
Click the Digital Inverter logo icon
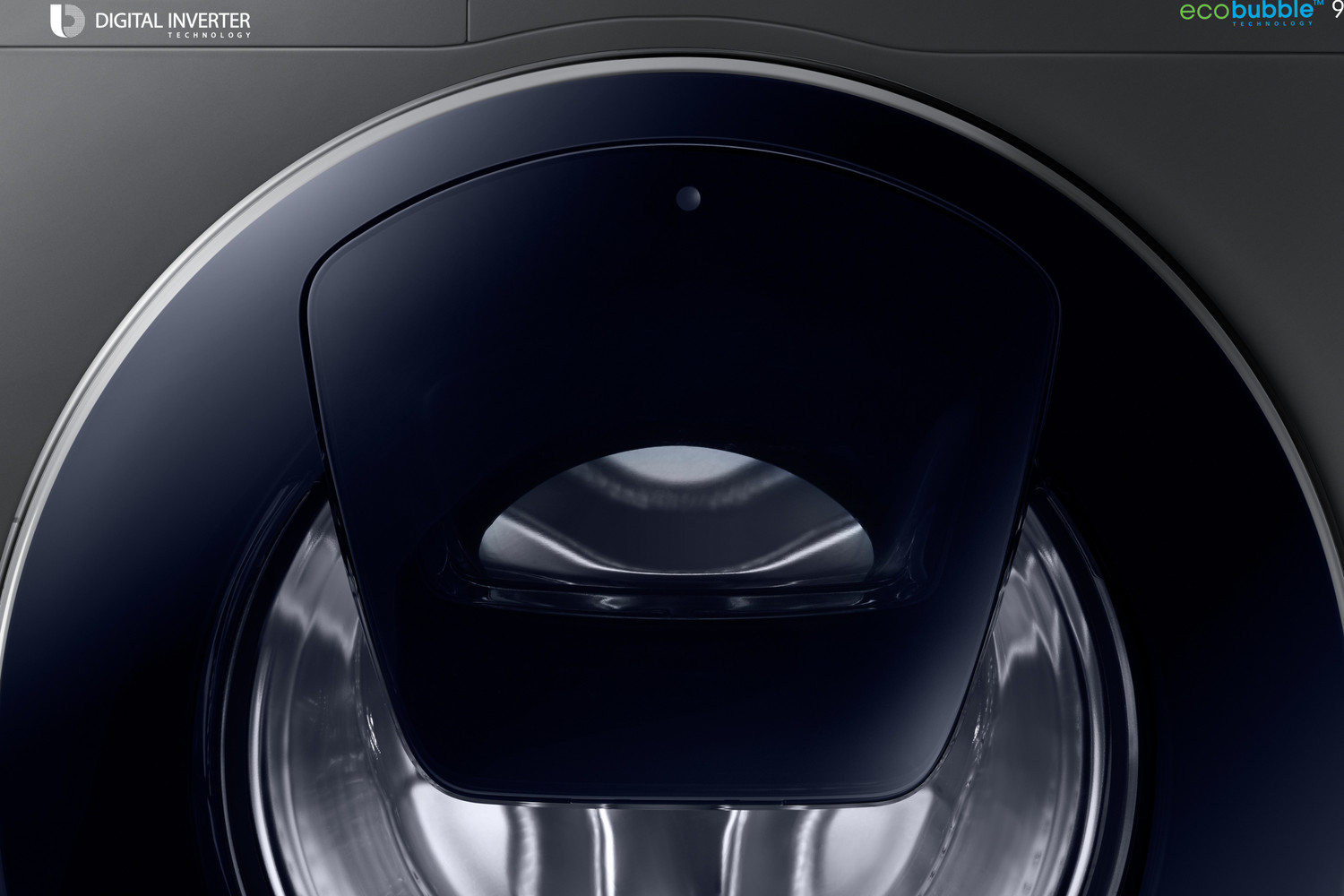click(67, 21)
